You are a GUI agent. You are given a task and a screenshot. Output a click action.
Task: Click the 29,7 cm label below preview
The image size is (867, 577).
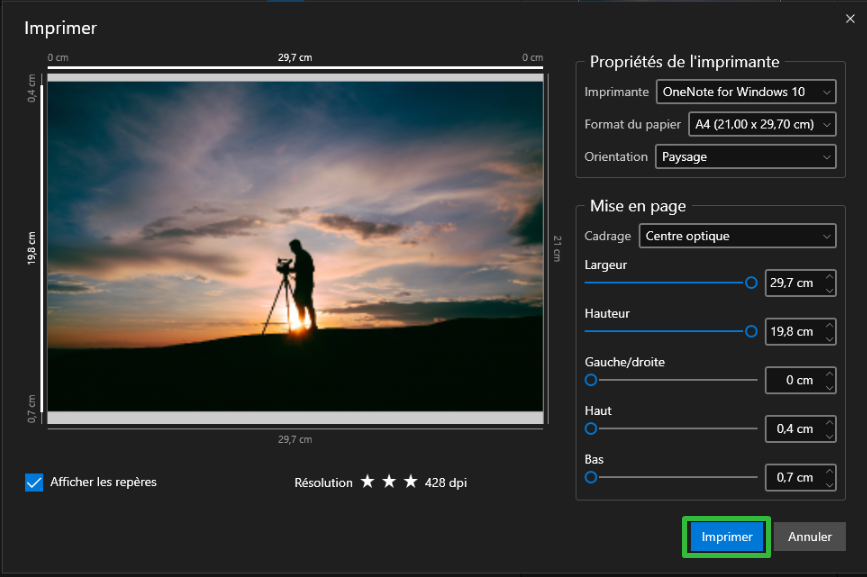295,439
